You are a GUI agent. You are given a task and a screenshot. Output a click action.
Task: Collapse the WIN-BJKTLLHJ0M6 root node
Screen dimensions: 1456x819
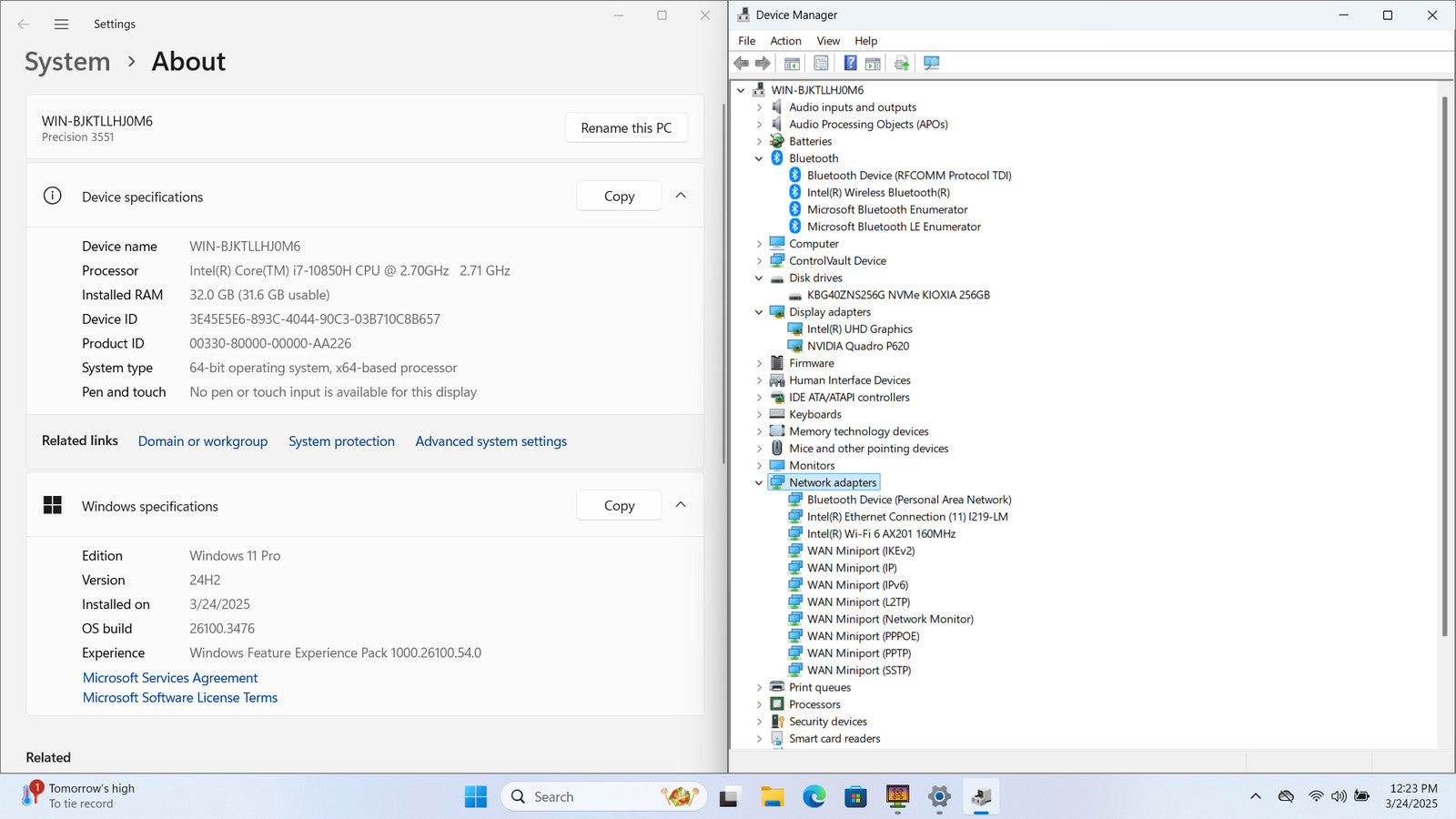pos(741,90)
